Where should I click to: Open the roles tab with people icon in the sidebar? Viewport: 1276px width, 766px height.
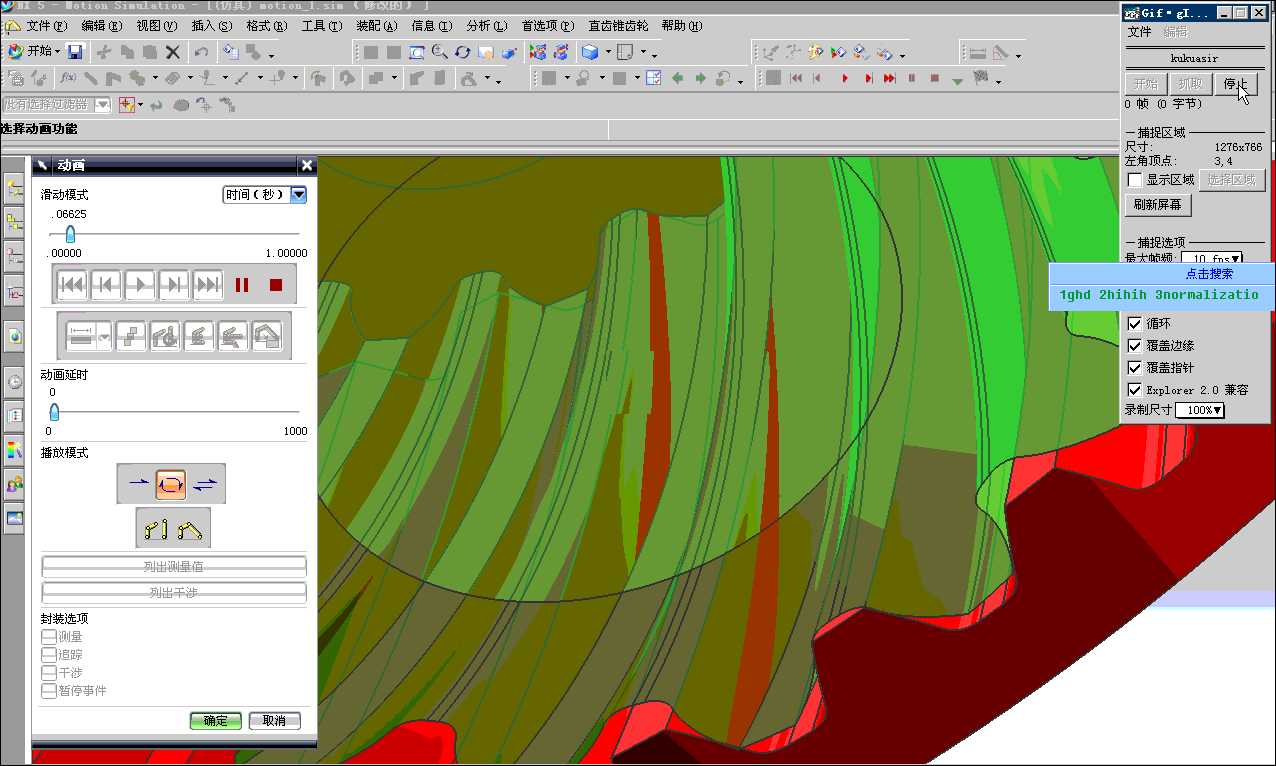[14, 485]
